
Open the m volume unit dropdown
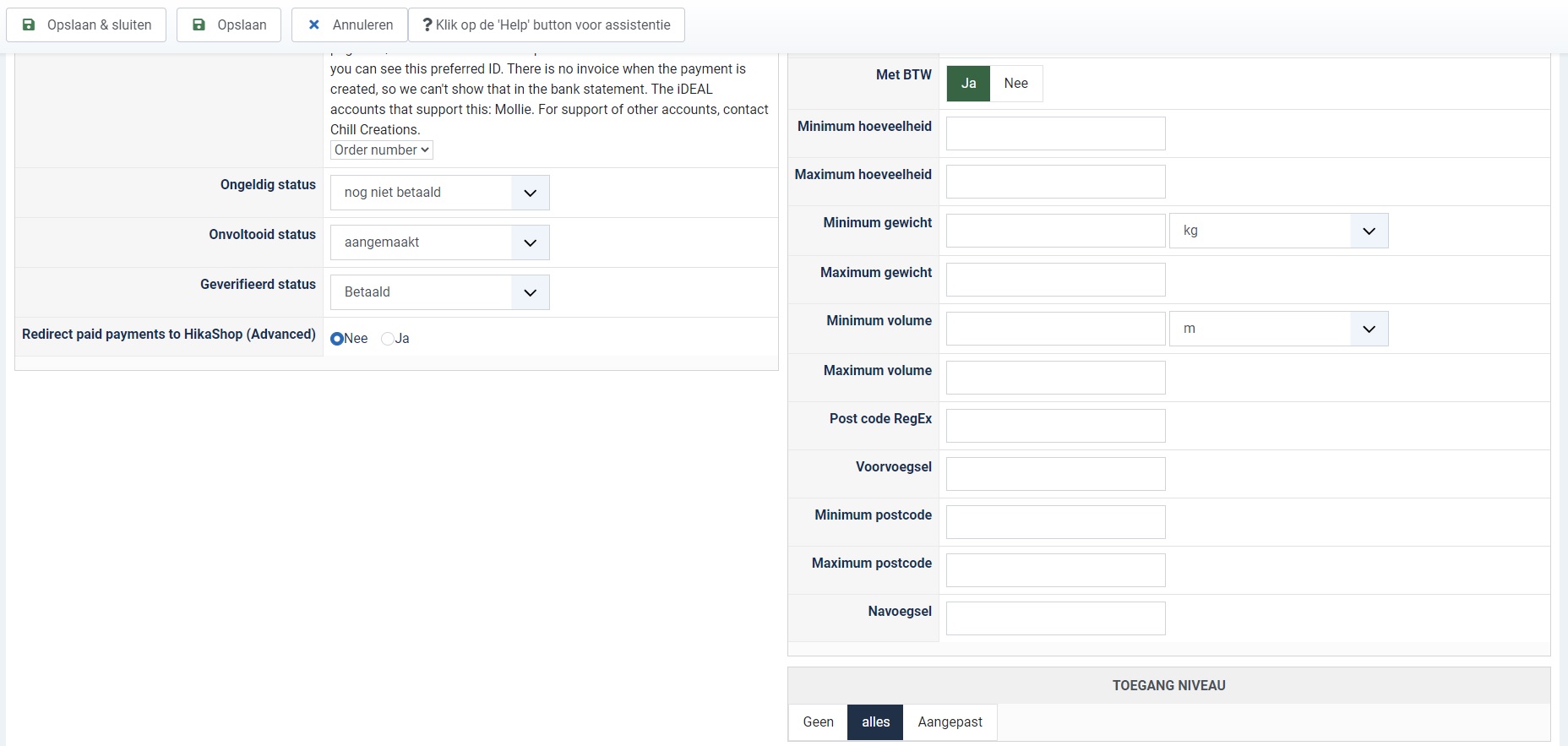1278,329
